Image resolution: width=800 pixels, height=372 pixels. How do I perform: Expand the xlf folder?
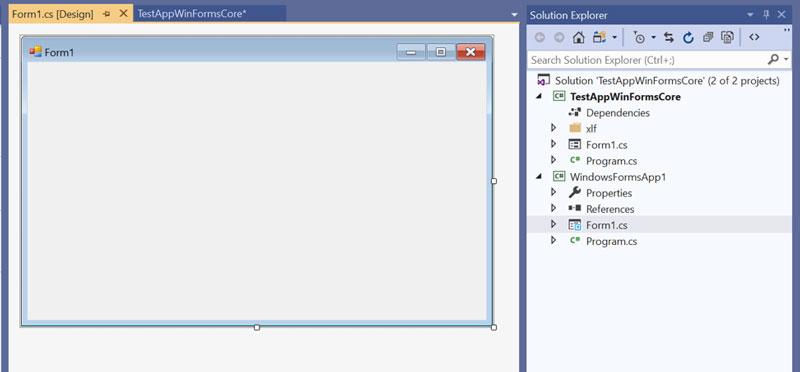pyautogui.click(x=553, y=128)
